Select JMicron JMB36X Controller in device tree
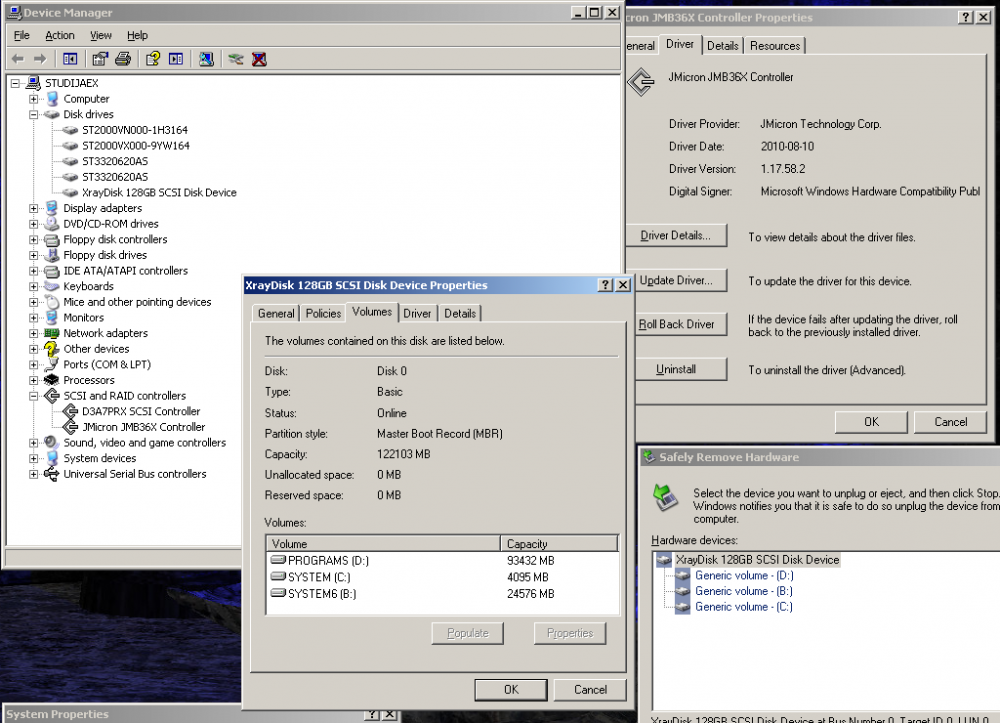This screenshot has height=723, width=1000. (143, 427)
